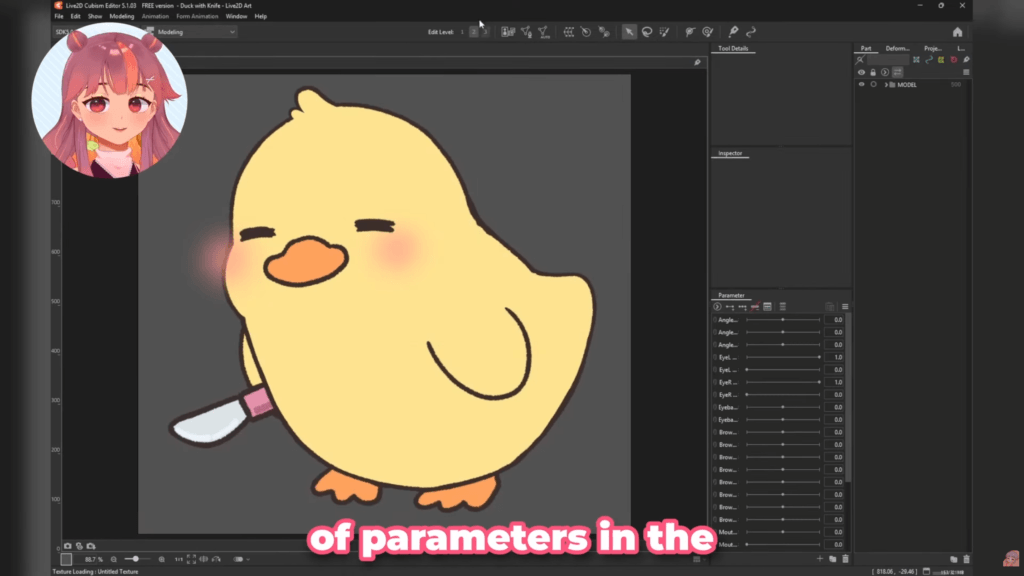Click the flip canvas horizontally icon
This screenshot has height=576, width=1024.
204,559
